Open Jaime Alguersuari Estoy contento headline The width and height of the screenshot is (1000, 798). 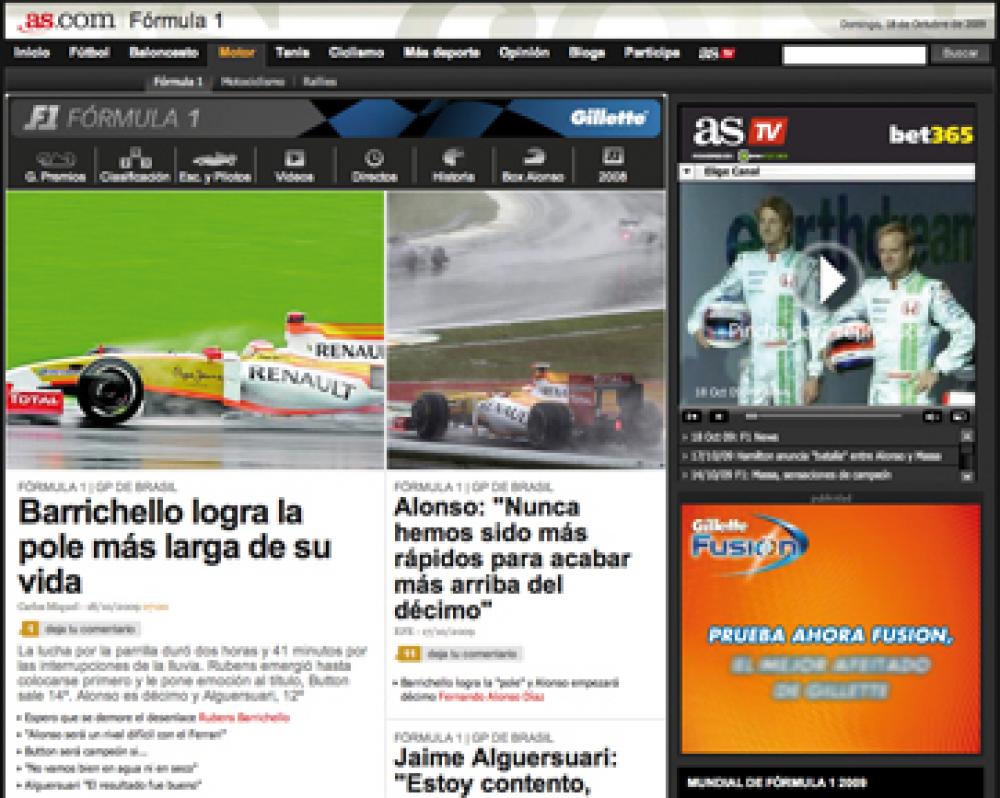tap(505, 771)
